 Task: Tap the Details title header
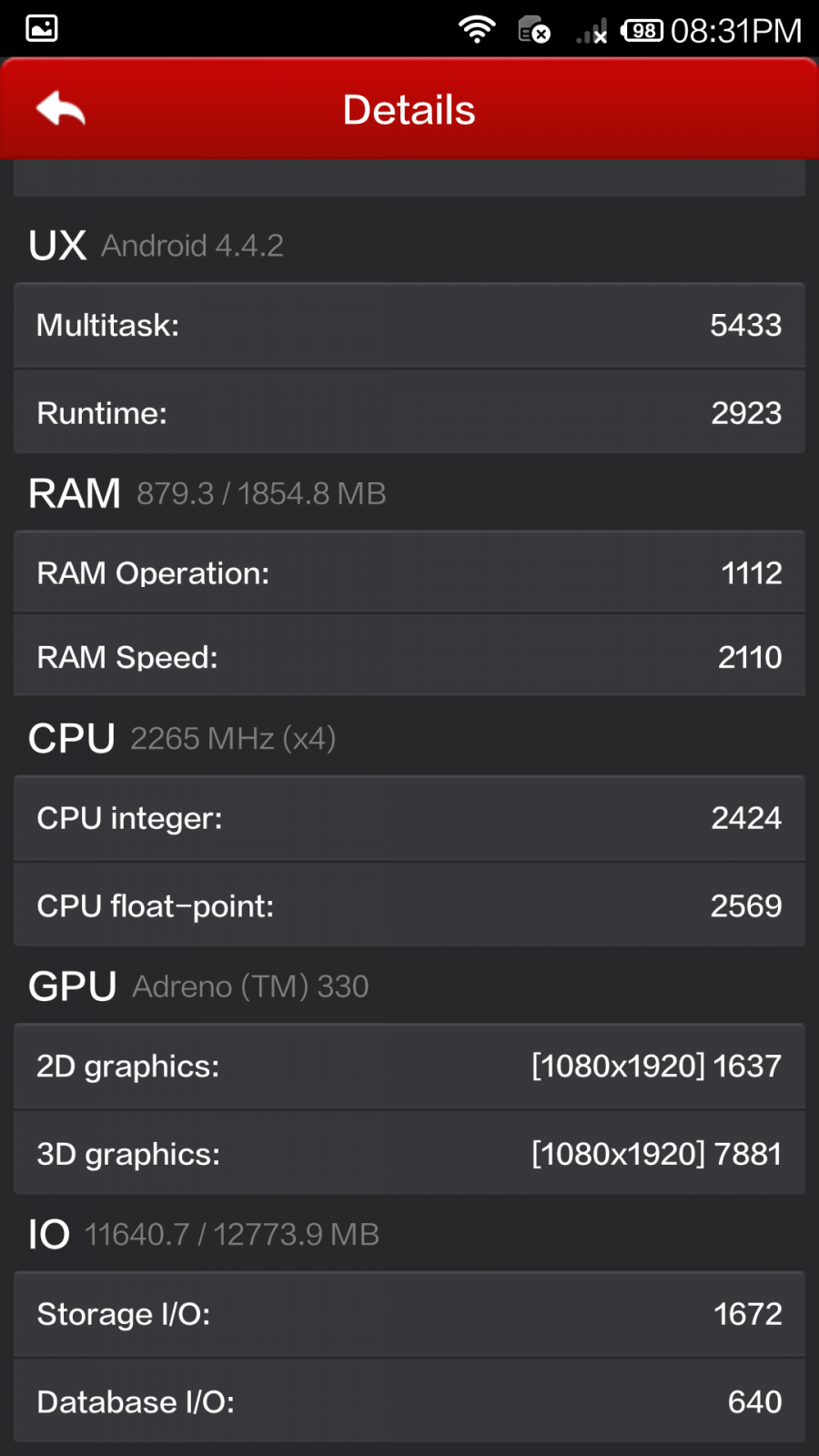point(409,110)
